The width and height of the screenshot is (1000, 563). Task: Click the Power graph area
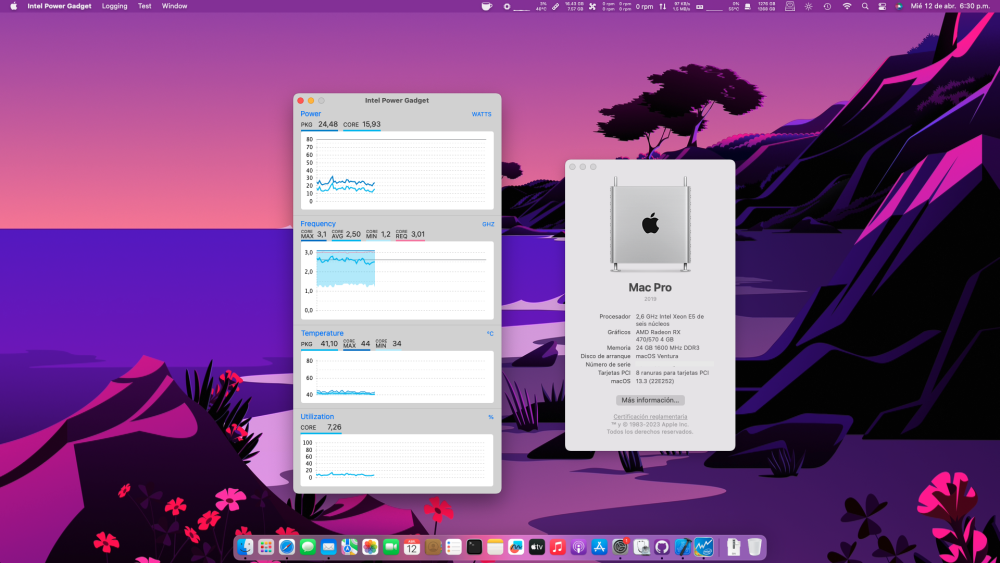pos(397,170)
